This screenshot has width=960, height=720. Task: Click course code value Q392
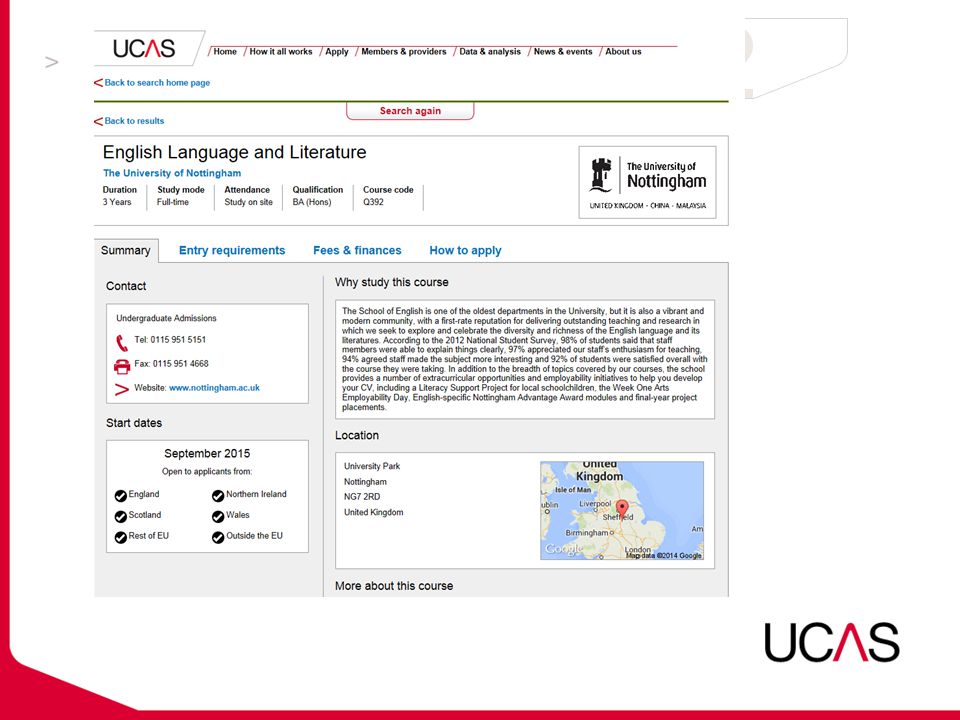point(373,202)
